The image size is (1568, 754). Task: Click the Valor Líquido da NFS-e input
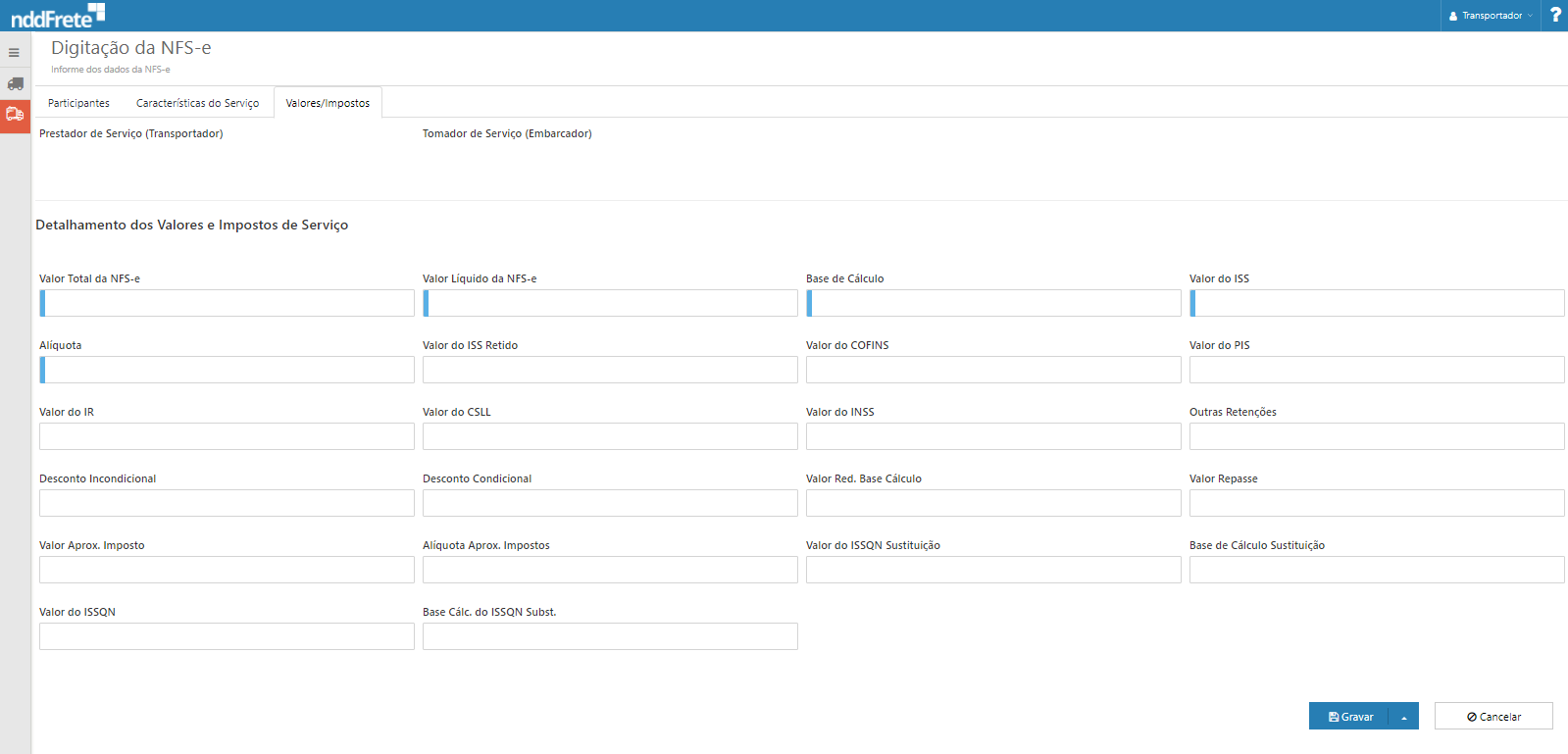pyautogui.click(x=611, y=303)
